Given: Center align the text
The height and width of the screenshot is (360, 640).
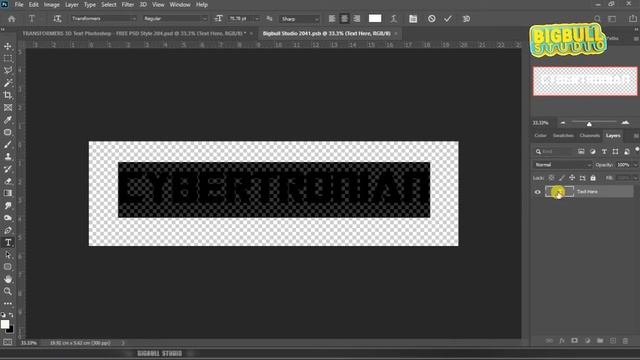Looking at the screenshot, I should (x=344, y=19).
